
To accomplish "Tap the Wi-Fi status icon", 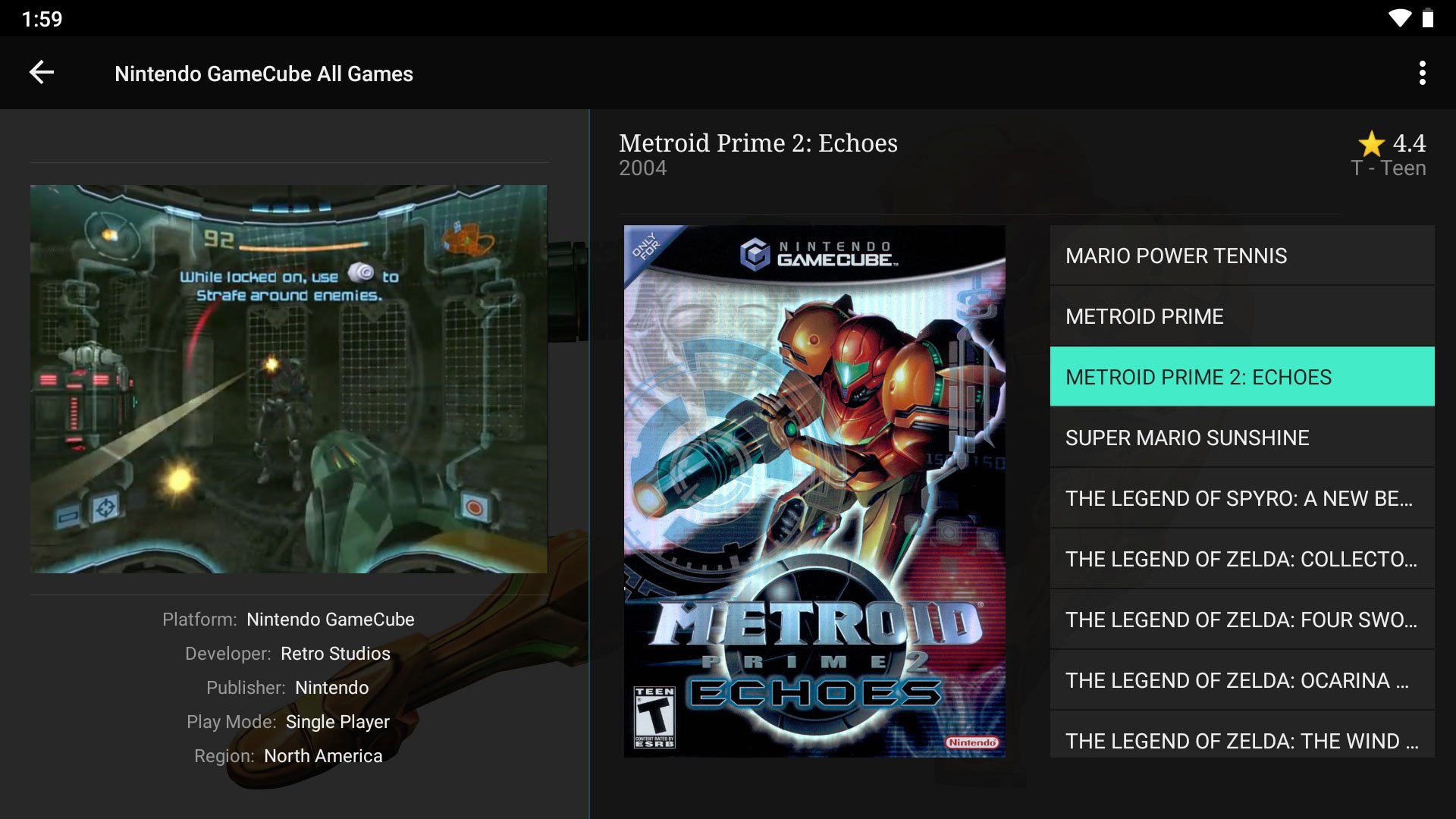I will pos(1399,18).
